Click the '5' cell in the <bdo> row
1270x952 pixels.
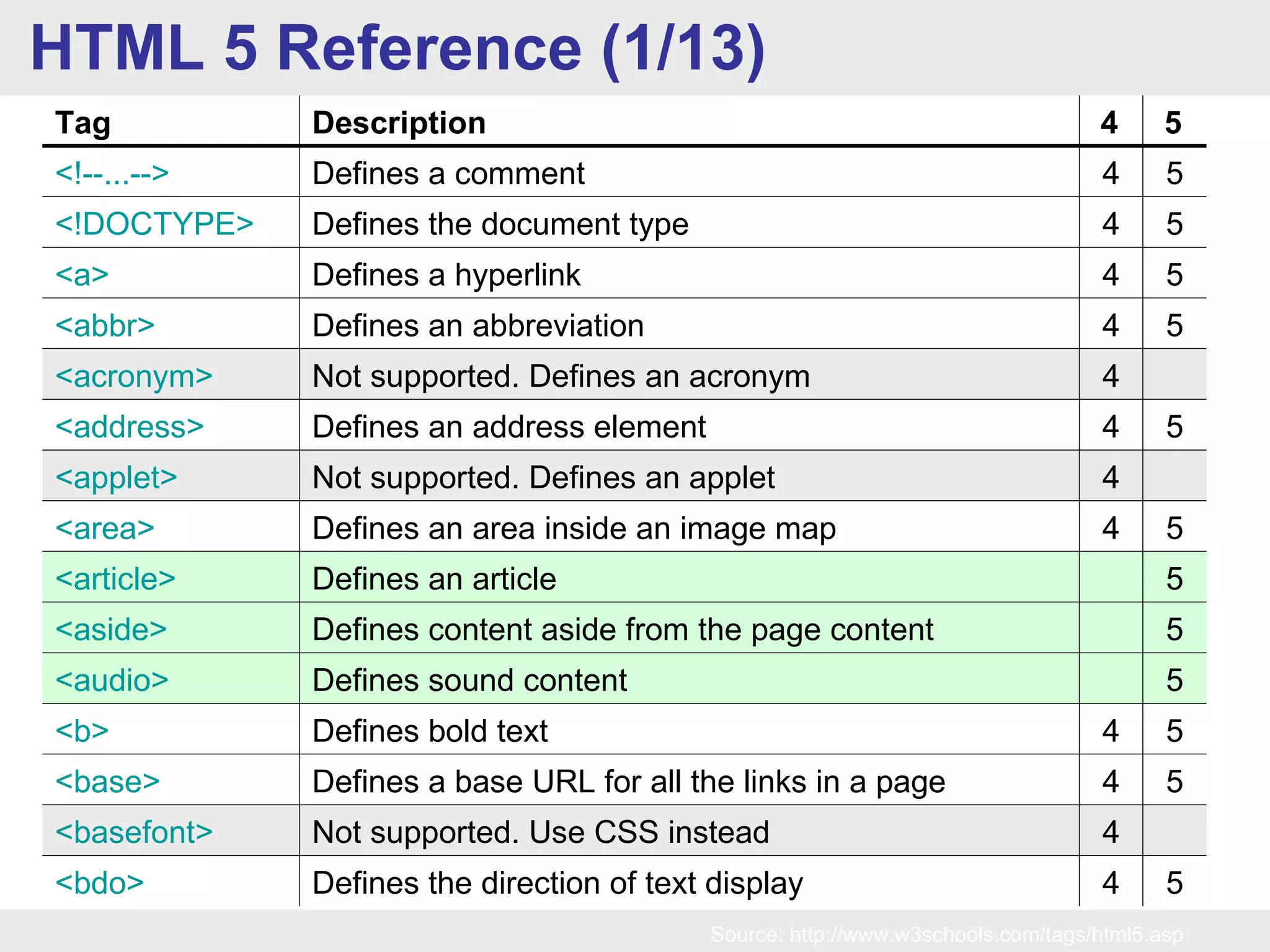pos(1175,883)
